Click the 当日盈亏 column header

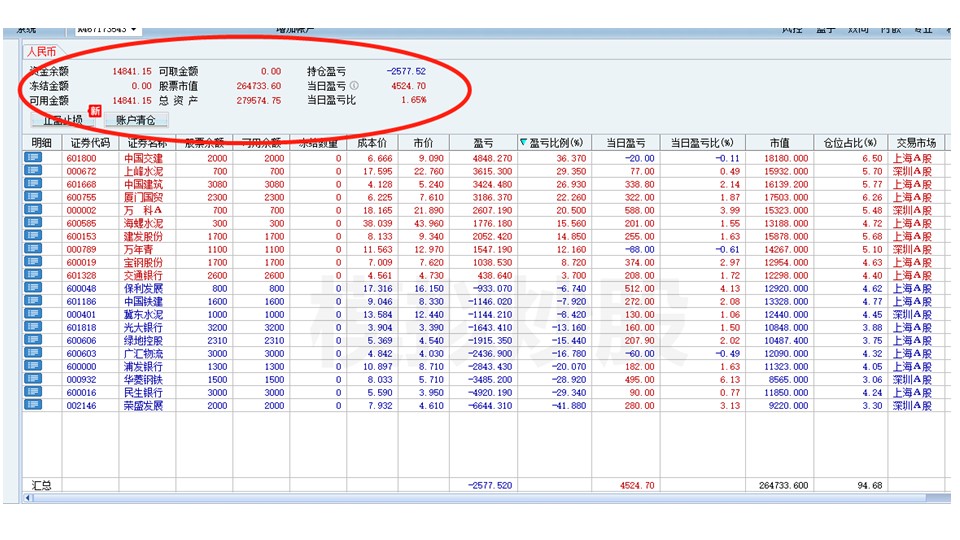pos(626,143)
